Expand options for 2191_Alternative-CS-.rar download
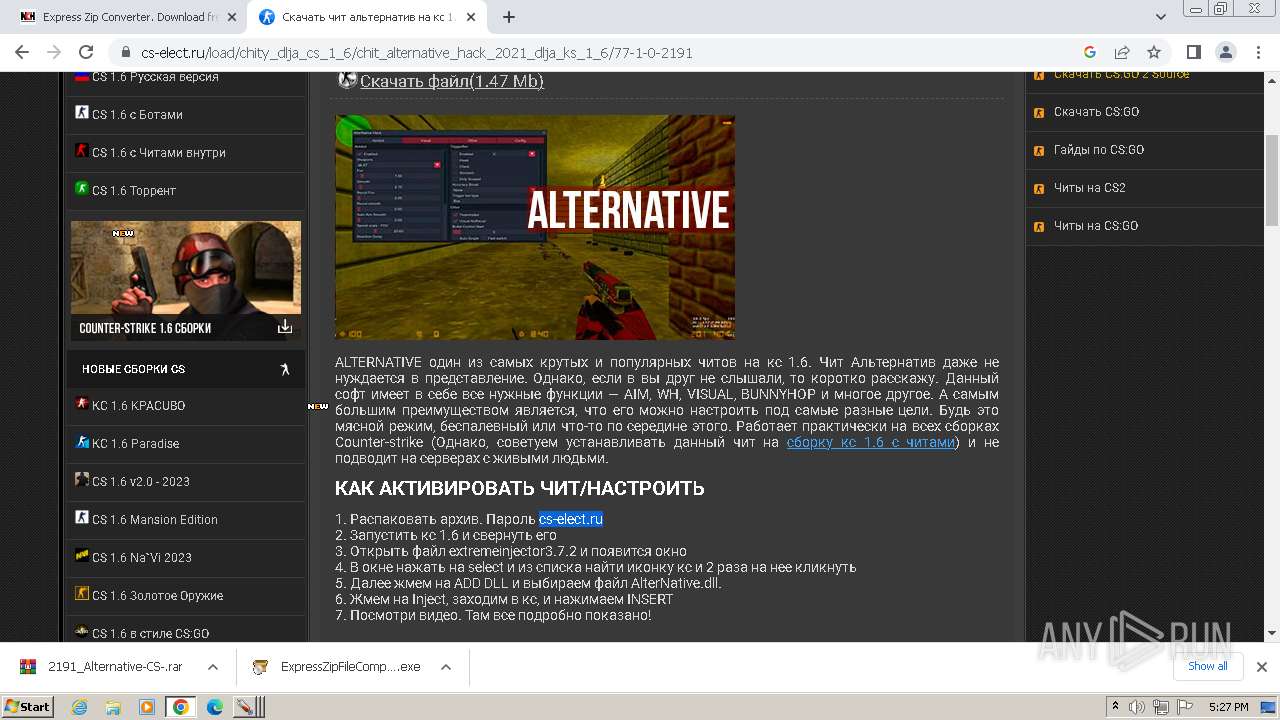This screenshot has height=720, width=1280. point(213,667)
